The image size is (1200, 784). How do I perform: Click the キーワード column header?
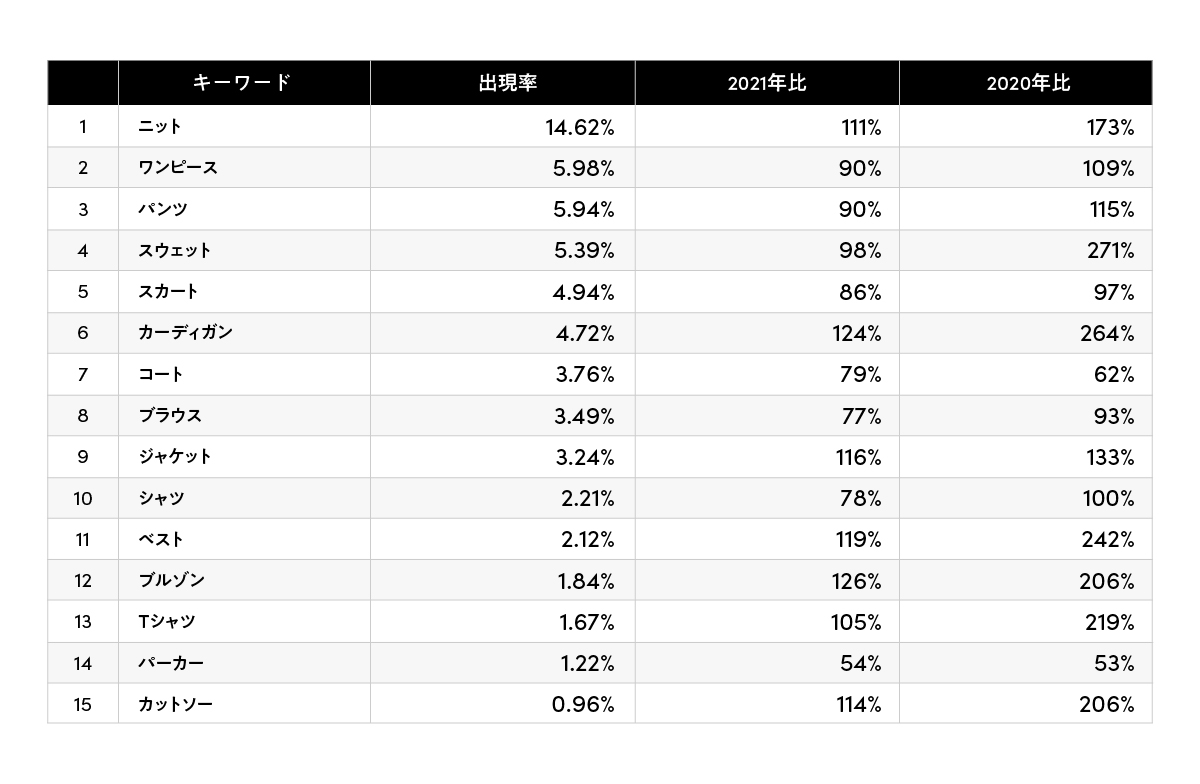(242, 83)
